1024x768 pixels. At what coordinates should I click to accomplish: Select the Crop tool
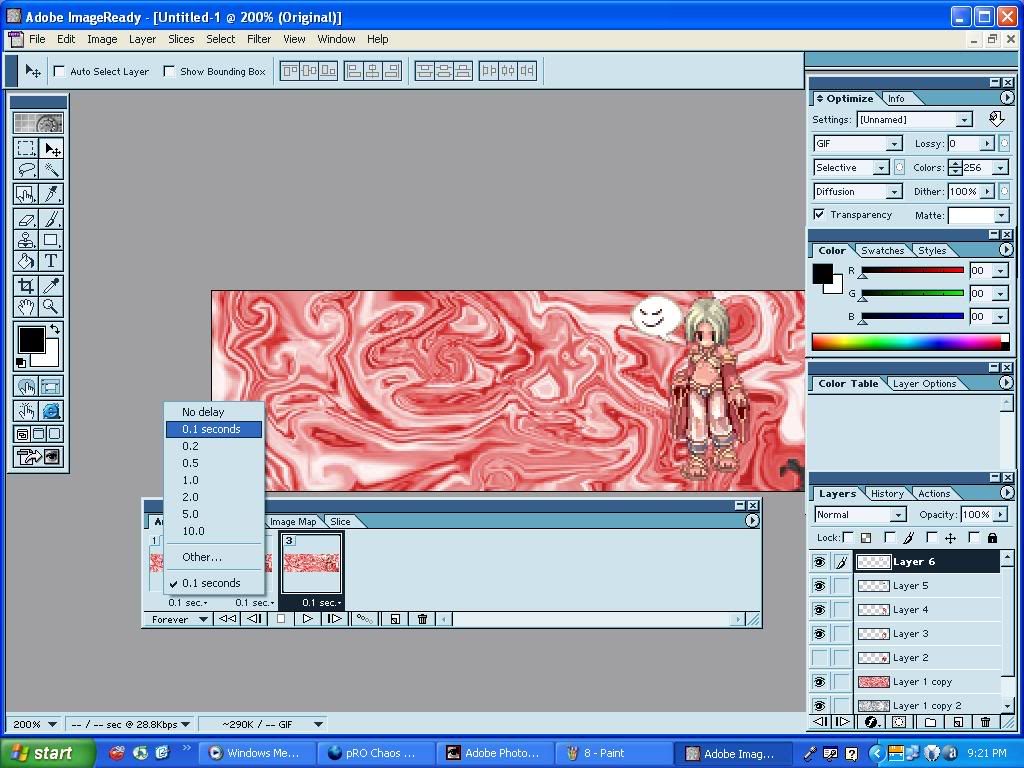click(26, 285)
